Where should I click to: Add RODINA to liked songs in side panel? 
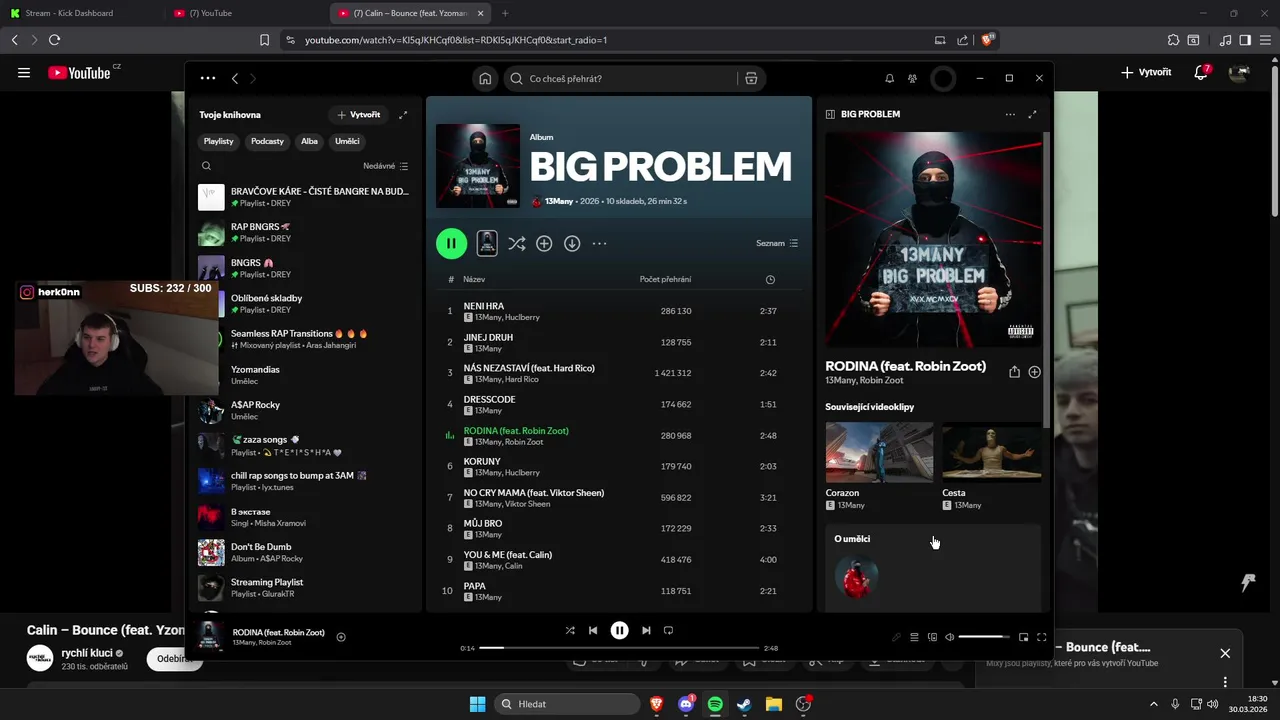click(x=1035, y=372)
